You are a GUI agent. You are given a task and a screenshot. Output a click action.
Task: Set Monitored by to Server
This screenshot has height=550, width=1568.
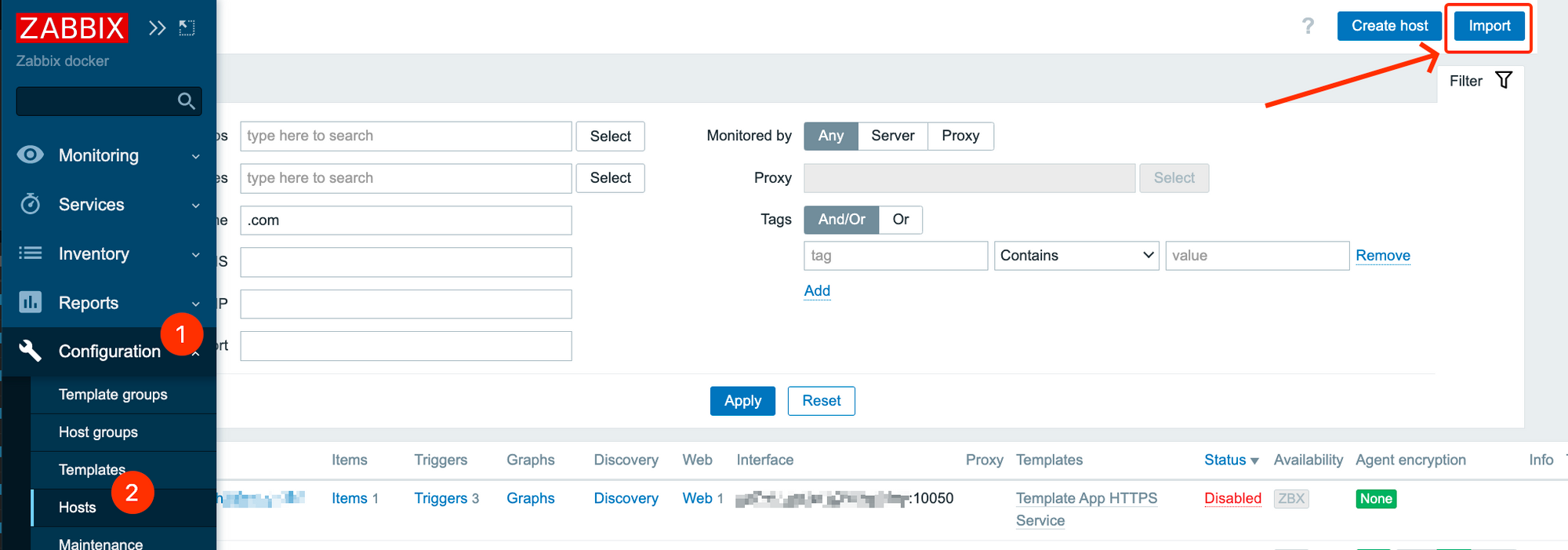click(x=892, y=136)
